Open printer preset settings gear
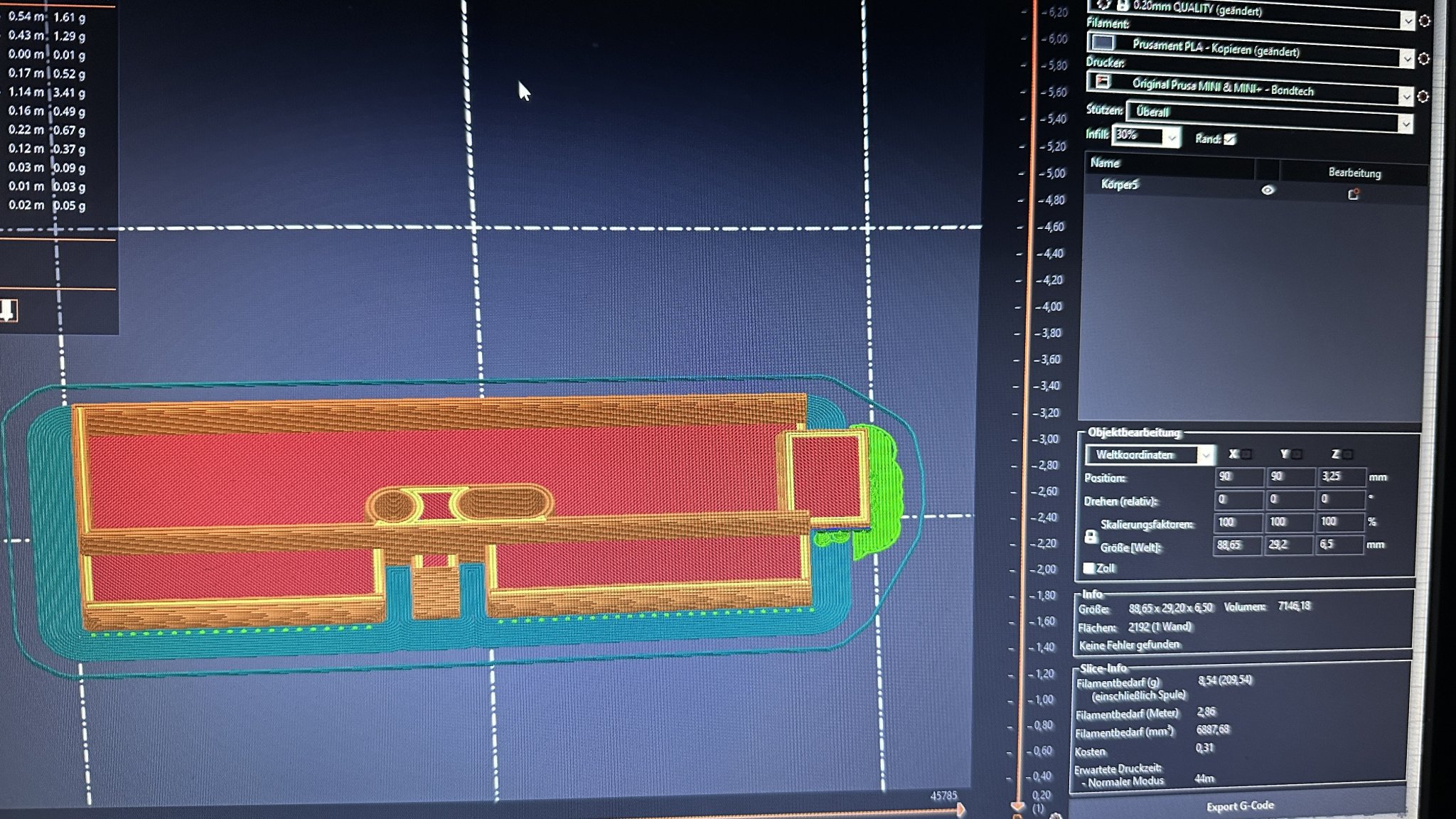Image resolution: width=1456 pixels, height=819 pixels. [x=1423, y=97]
